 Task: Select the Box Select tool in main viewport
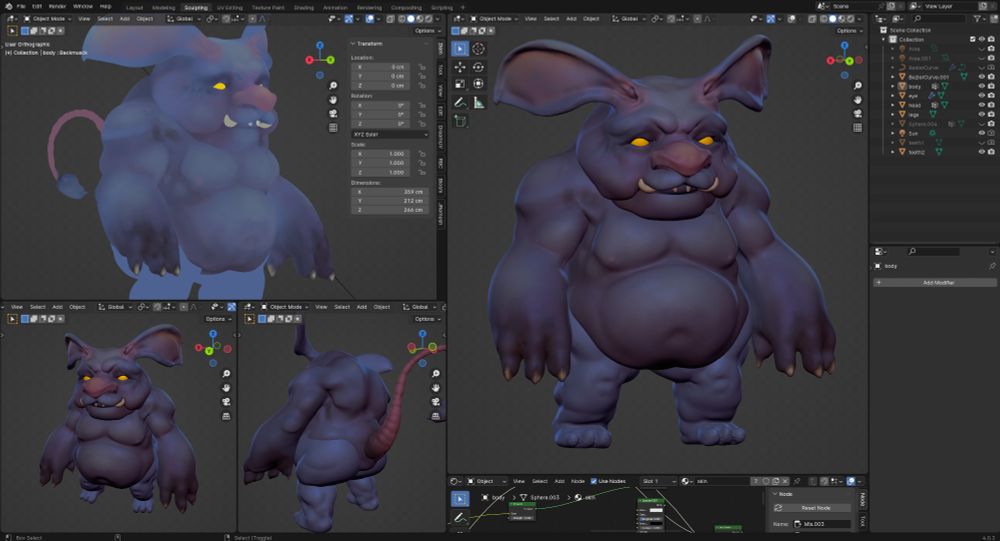[460, 48]
